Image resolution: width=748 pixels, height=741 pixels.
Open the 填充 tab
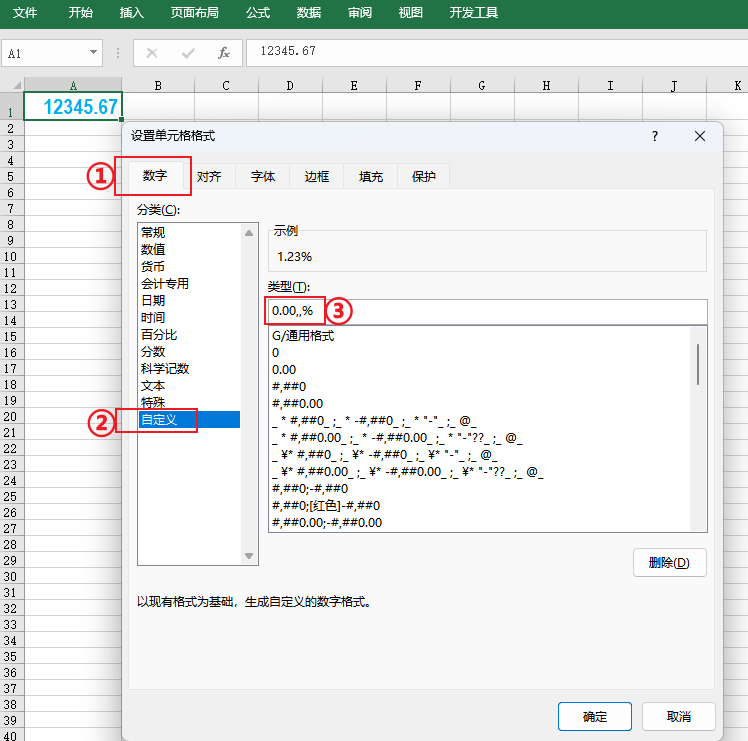(x=371, y=177)
